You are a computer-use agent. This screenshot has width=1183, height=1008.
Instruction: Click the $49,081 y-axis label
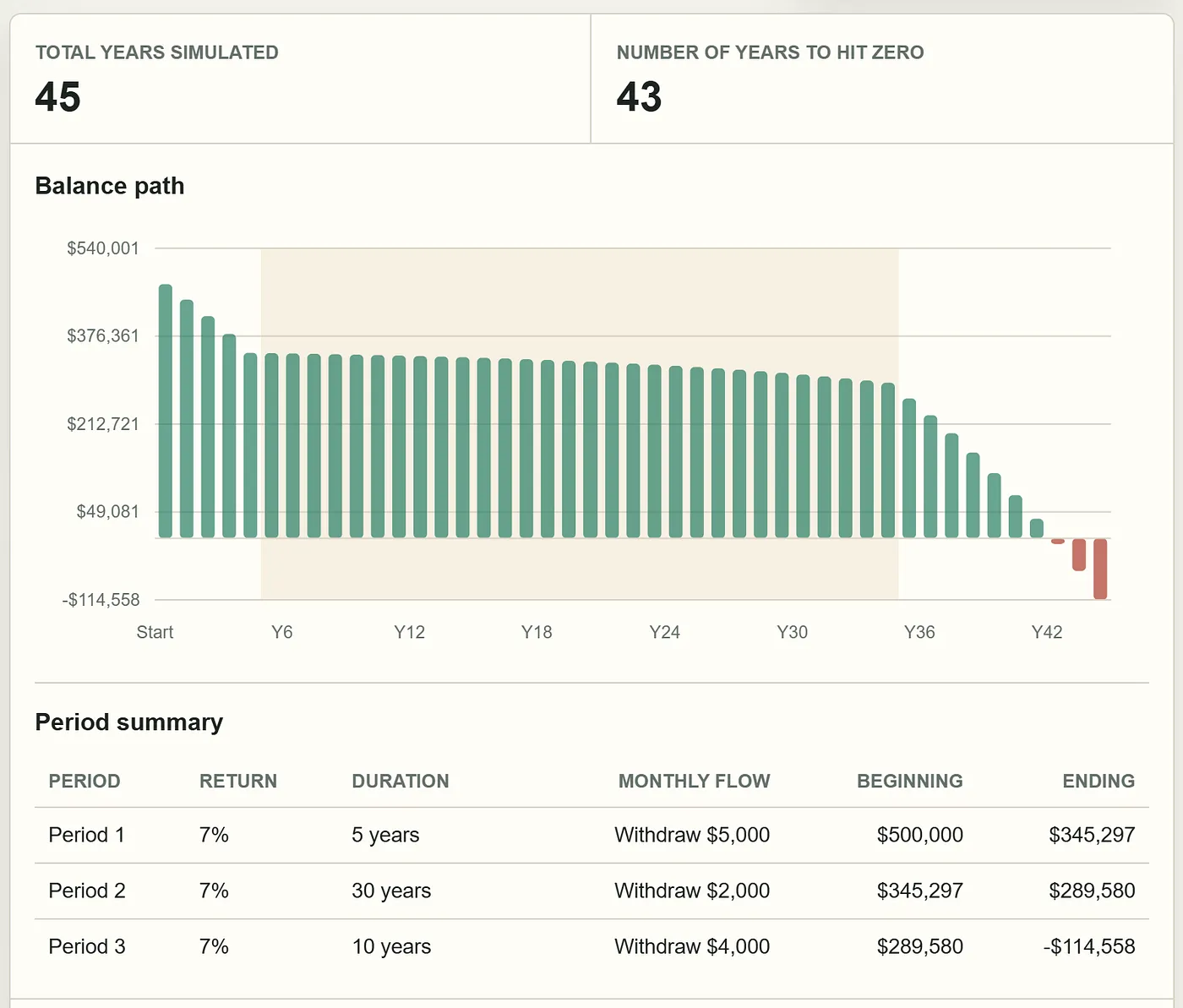pos(107,512)
